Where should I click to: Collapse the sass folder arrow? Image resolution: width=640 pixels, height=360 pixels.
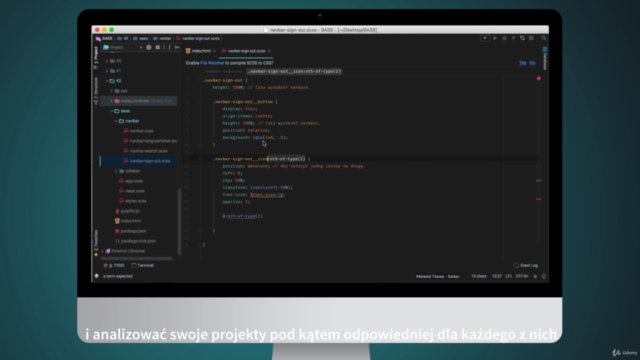[x=111, y=111]
